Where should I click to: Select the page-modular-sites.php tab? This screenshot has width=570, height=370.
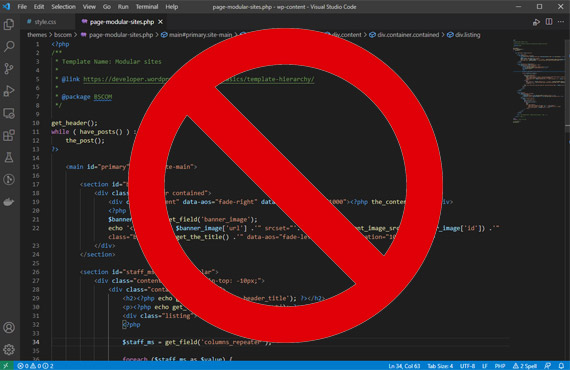point(121,22)
